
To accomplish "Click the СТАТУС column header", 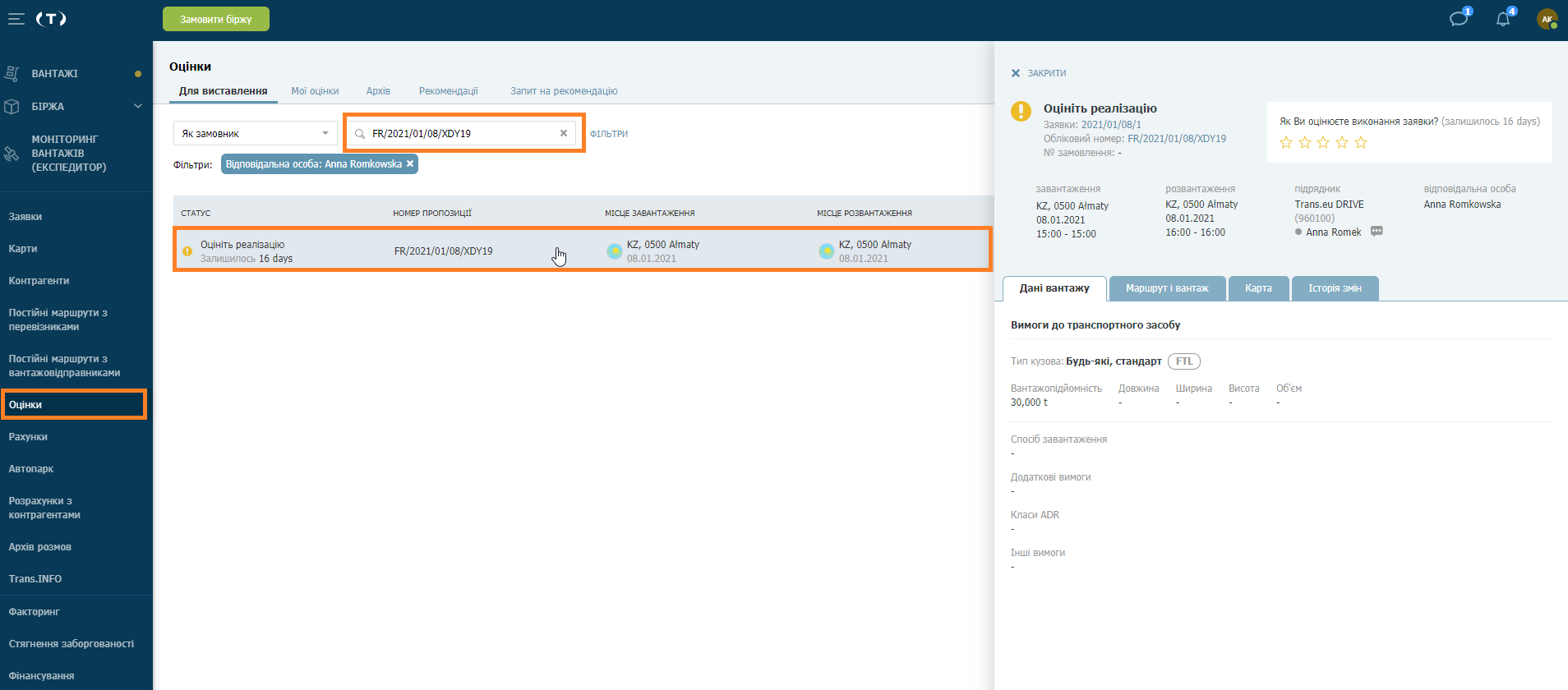I will point(196,214).
